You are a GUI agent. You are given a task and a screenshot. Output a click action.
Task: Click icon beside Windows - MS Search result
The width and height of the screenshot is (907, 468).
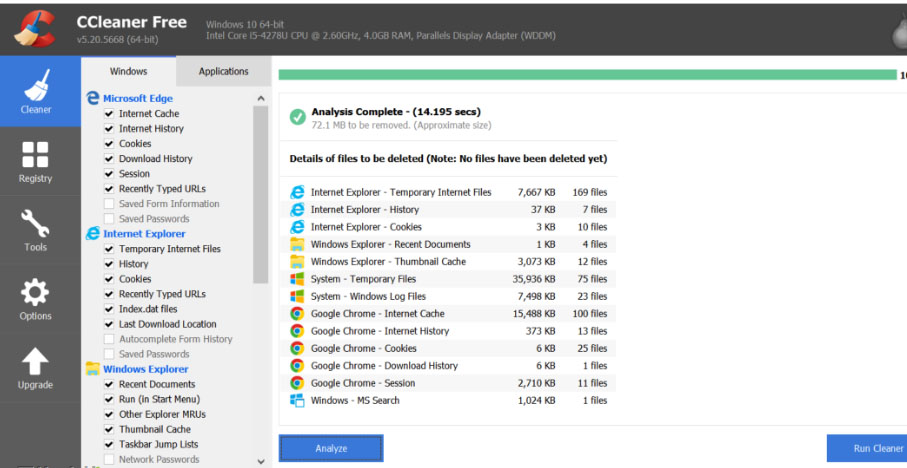click(x=297, y=400)
